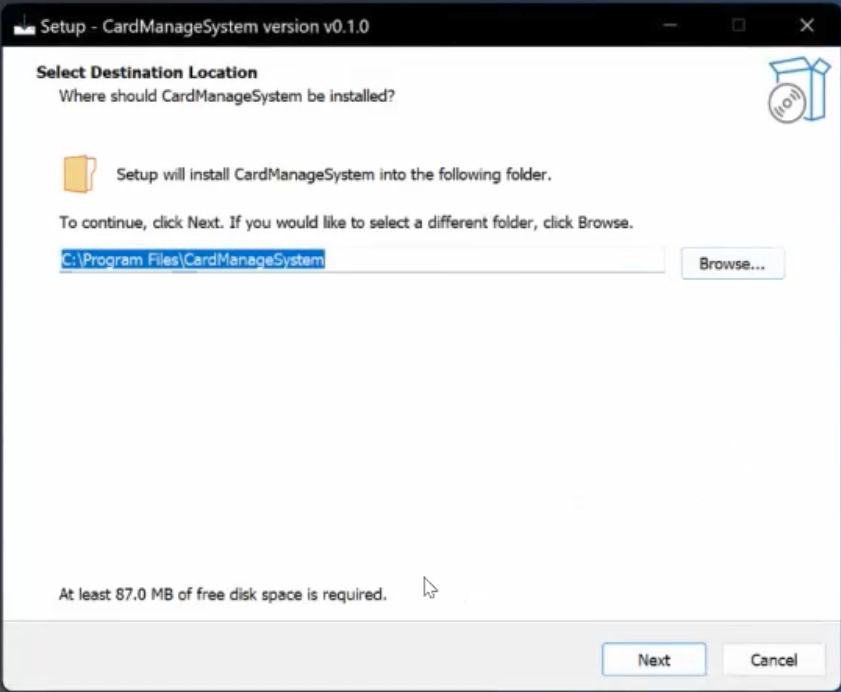Click the free disk space requirement text
The width and height of the screenshot is (841, 692).
[x=222, y=594]
